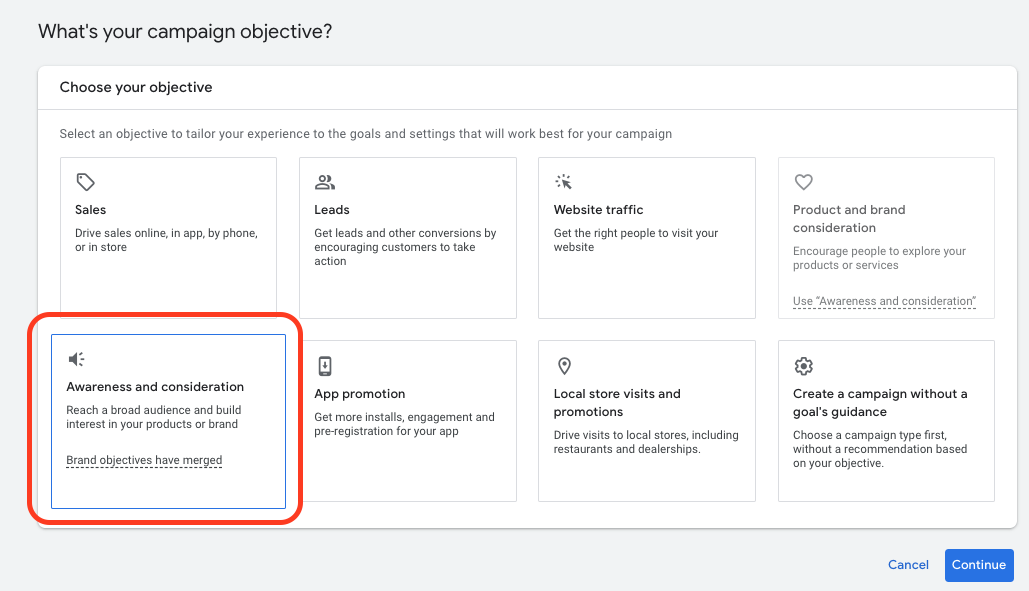Select App promotion objective title
The width and height of the screenshot is (1029, 591).
point(359,394)
